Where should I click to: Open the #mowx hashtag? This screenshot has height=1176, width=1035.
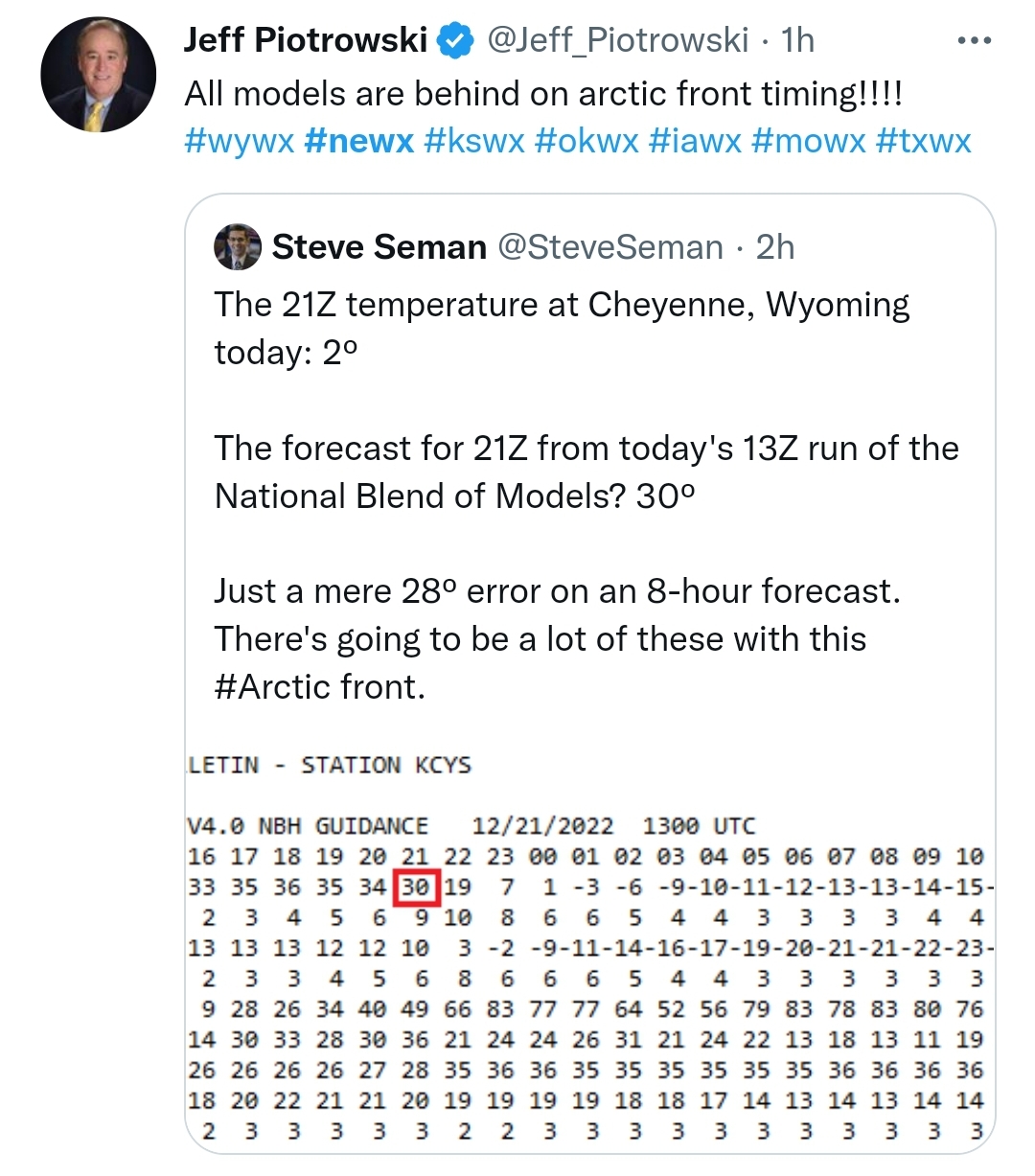tap(809, 141)
